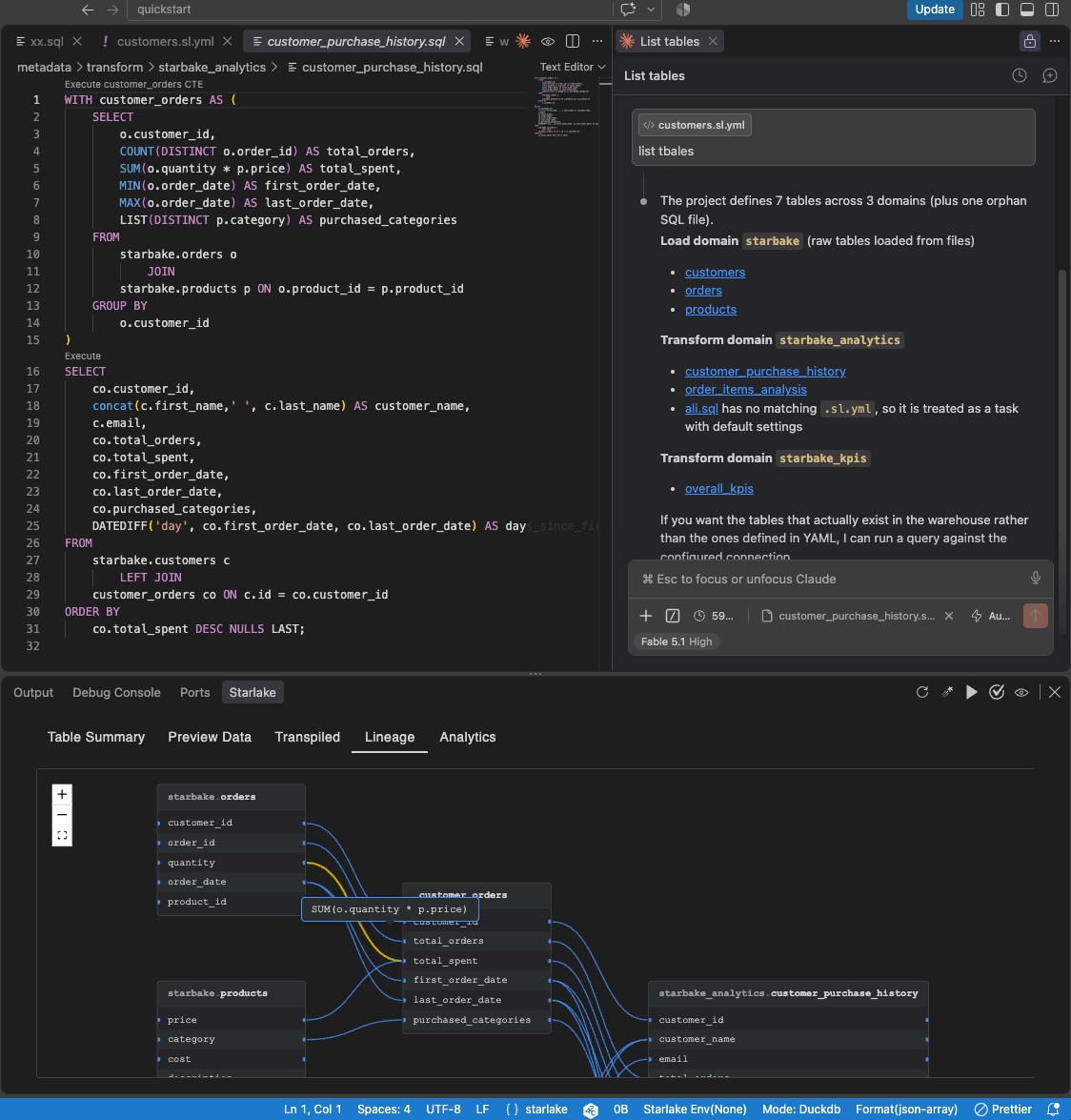The height and width of the screenshot is (1120, 1071).
Task: Open the customers table link
Action: (x=715, y=273)
